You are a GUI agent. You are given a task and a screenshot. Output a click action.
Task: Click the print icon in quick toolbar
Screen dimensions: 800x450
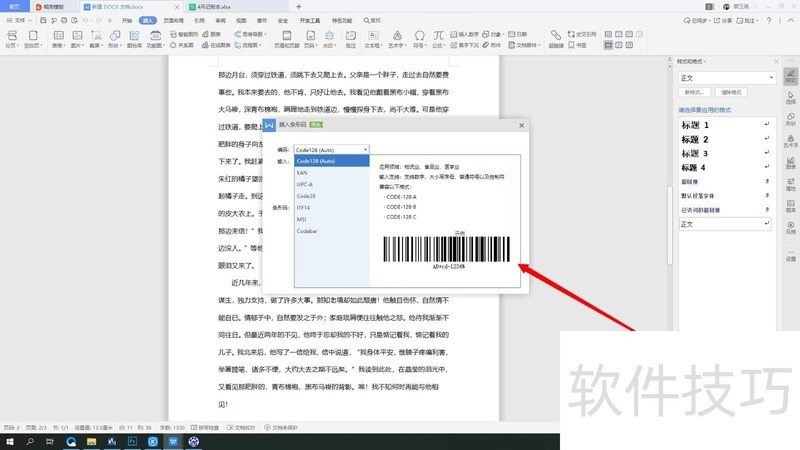[x=64, y=20]
